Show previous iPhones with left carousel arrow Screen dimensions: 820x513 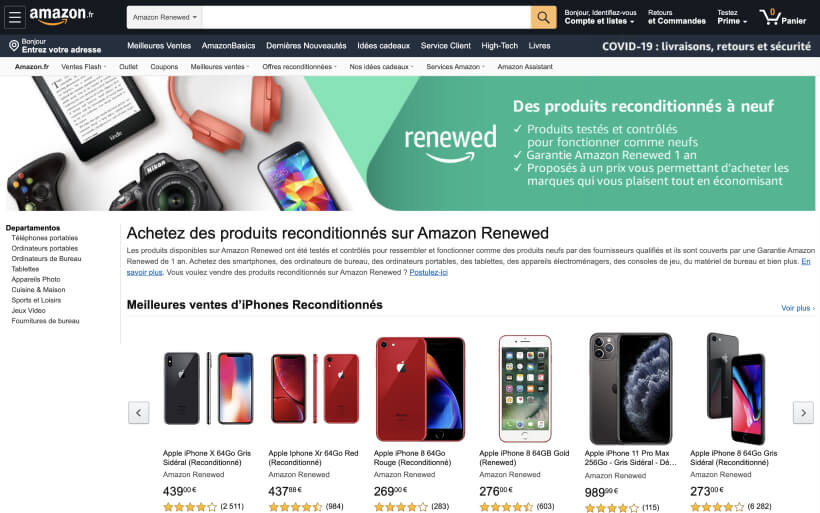pyautogui.click(x=139, y=413)
